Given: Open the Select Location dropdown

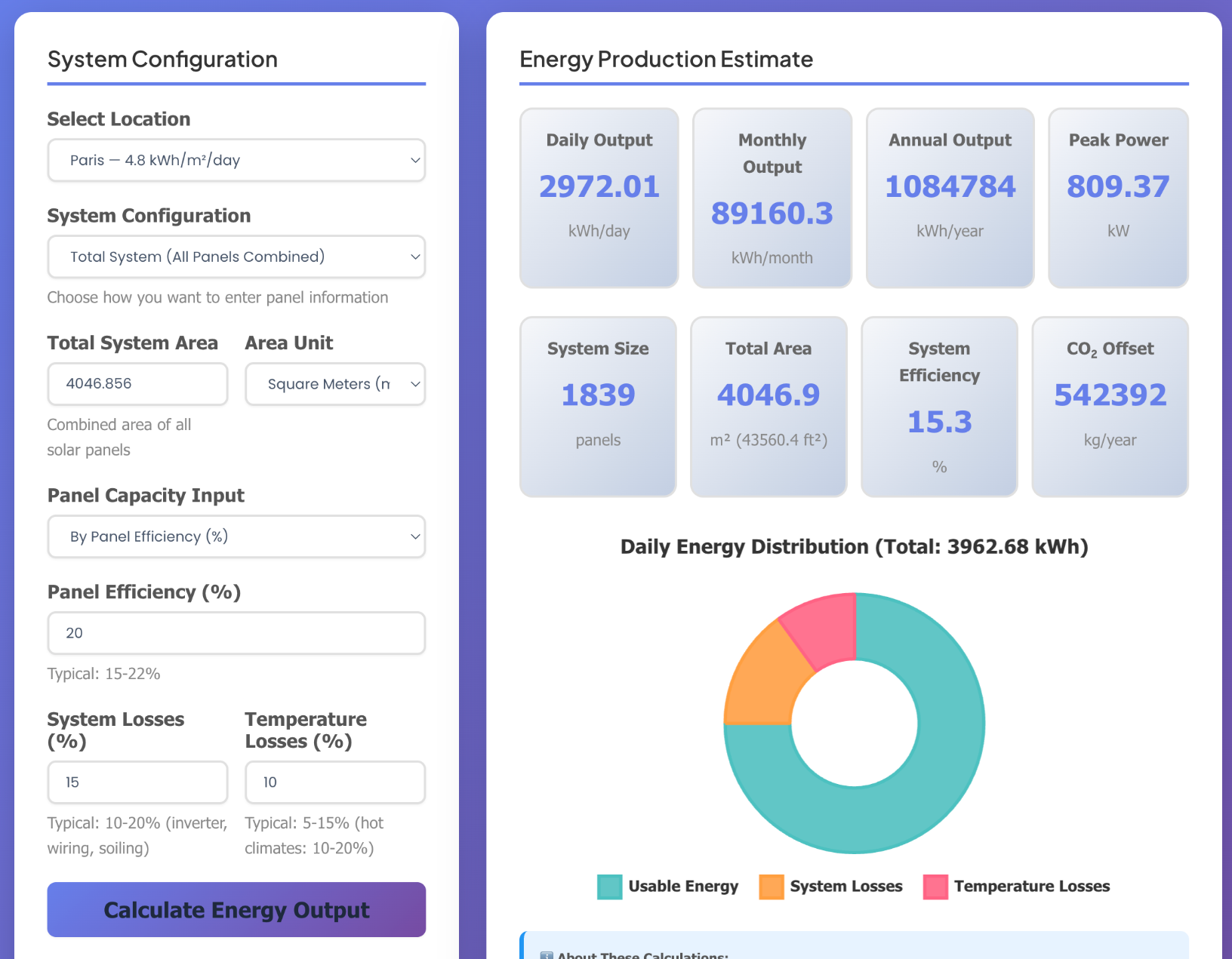Looking at the screenshot, I should click(x=236, y=160).
